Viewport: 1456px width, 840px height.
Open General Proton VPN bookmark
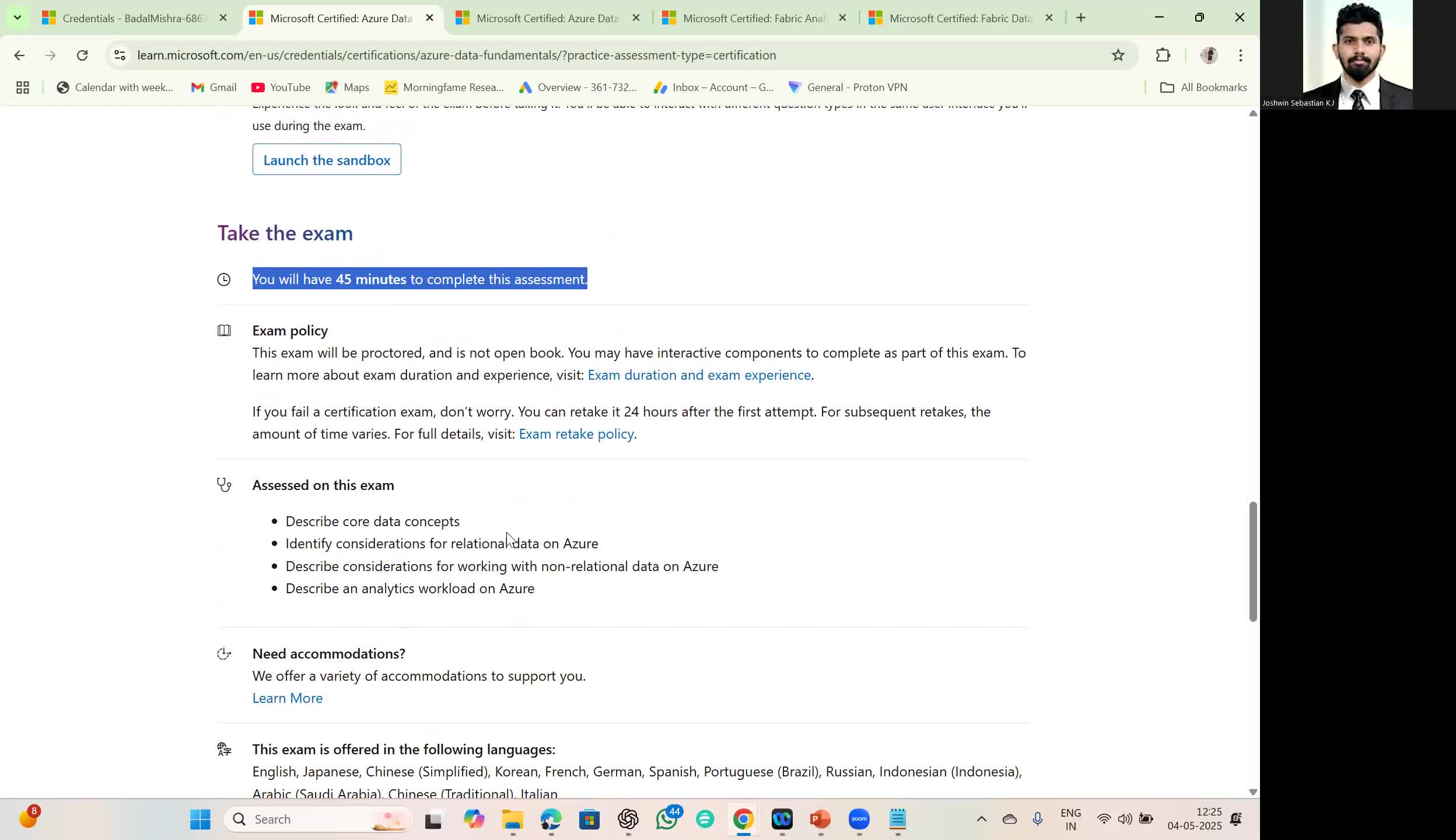click(848, 87)
